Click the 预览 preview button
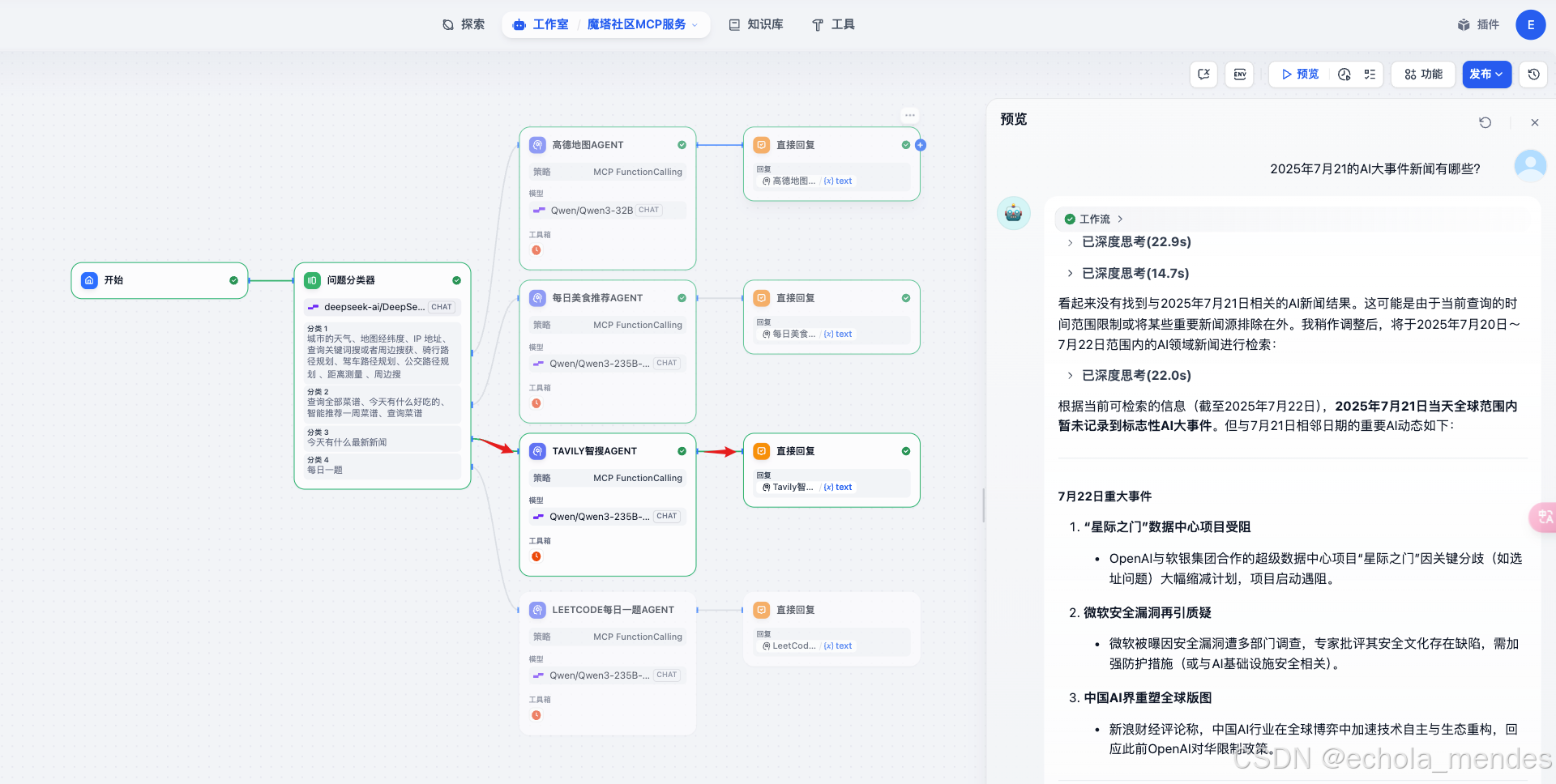 click(1300, 74)
